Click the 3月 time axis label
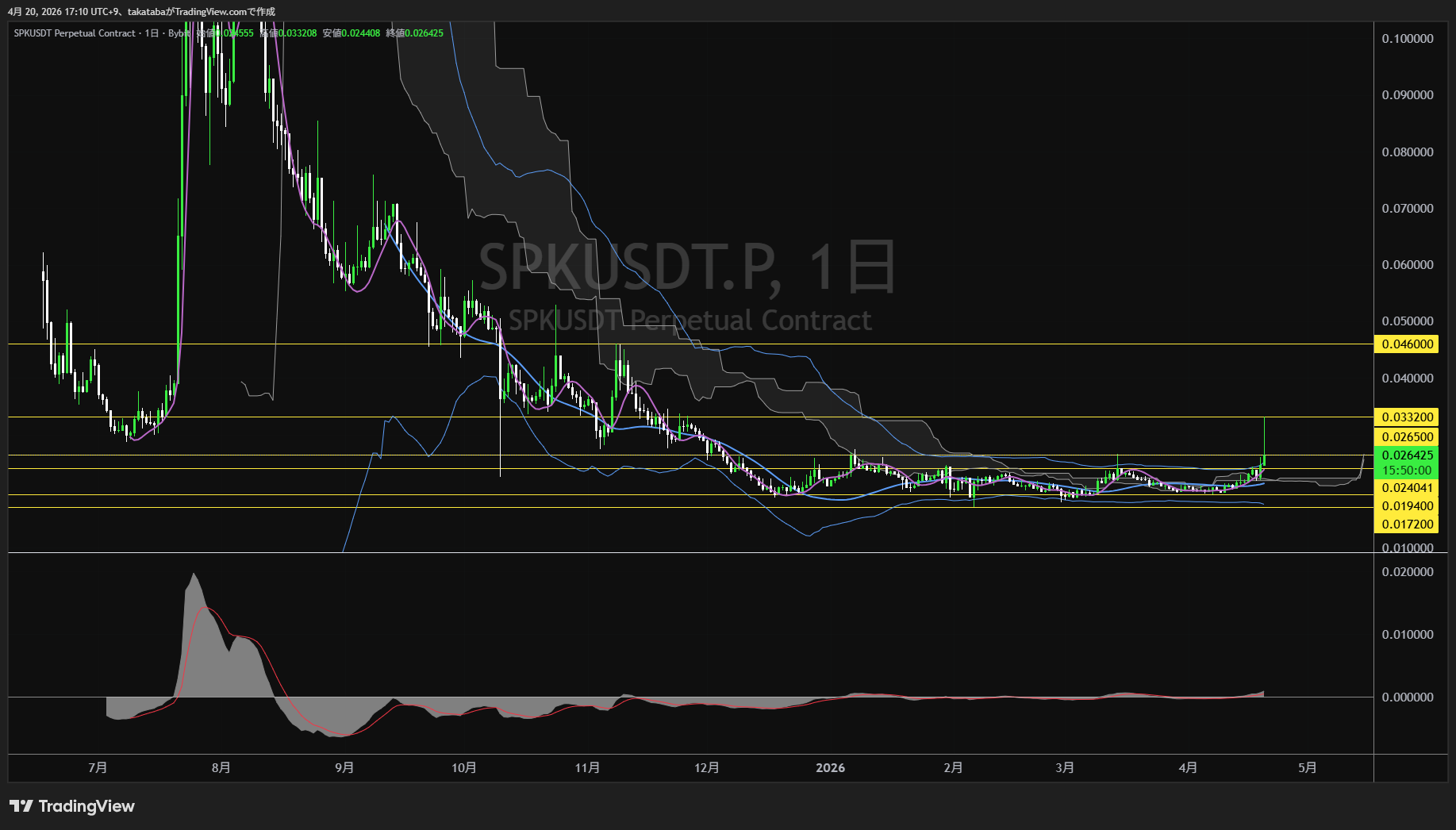 [x=1066, y=768]
